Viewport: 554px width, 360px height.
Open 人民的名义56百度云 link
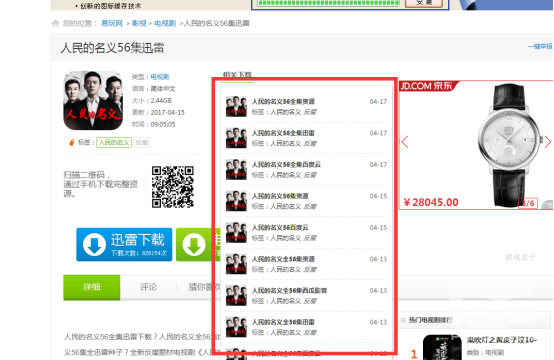click(280, 227)
